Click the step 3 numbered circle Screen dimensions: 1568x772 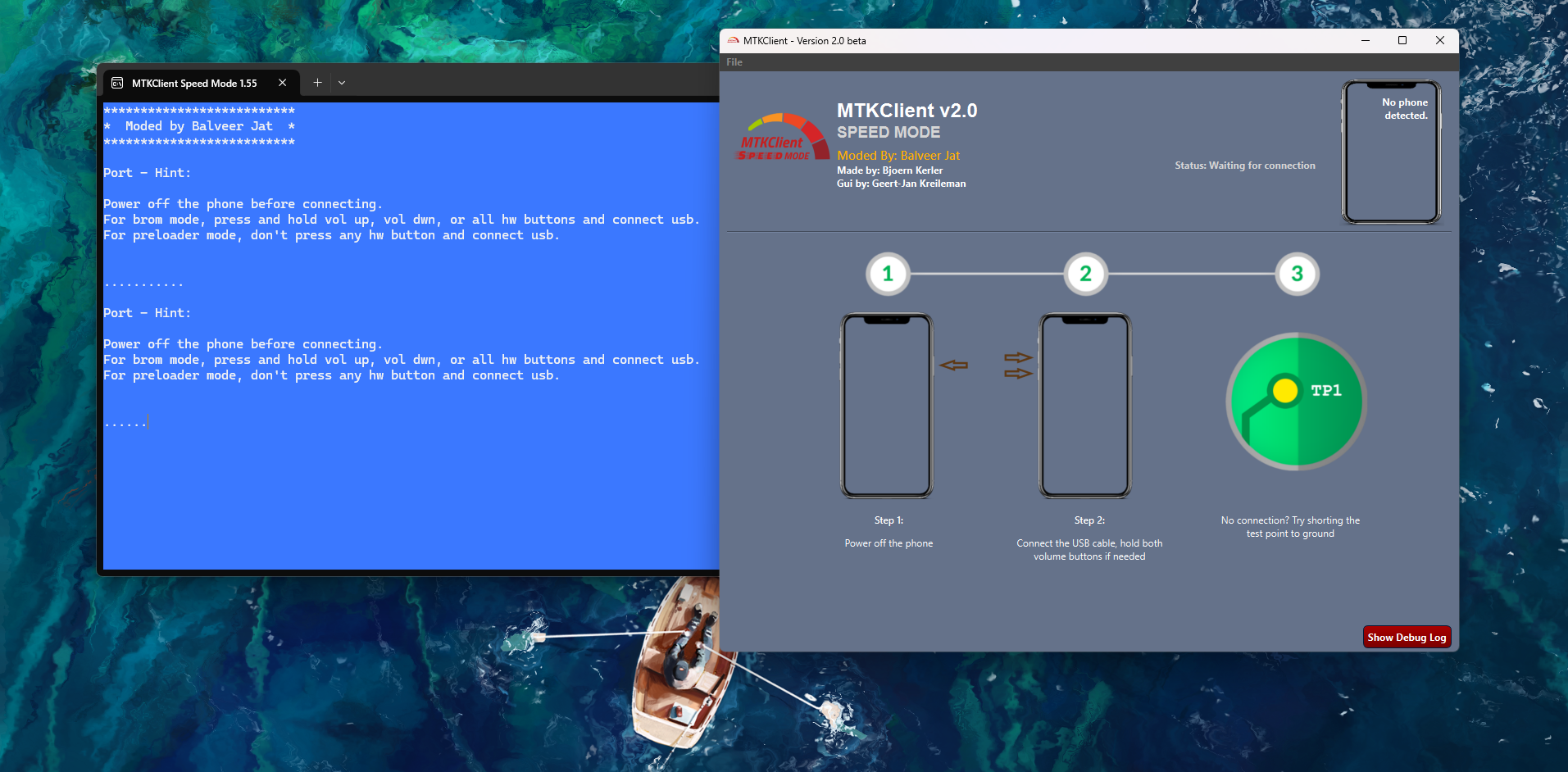pyautogui.click(x=1297, y=274)
